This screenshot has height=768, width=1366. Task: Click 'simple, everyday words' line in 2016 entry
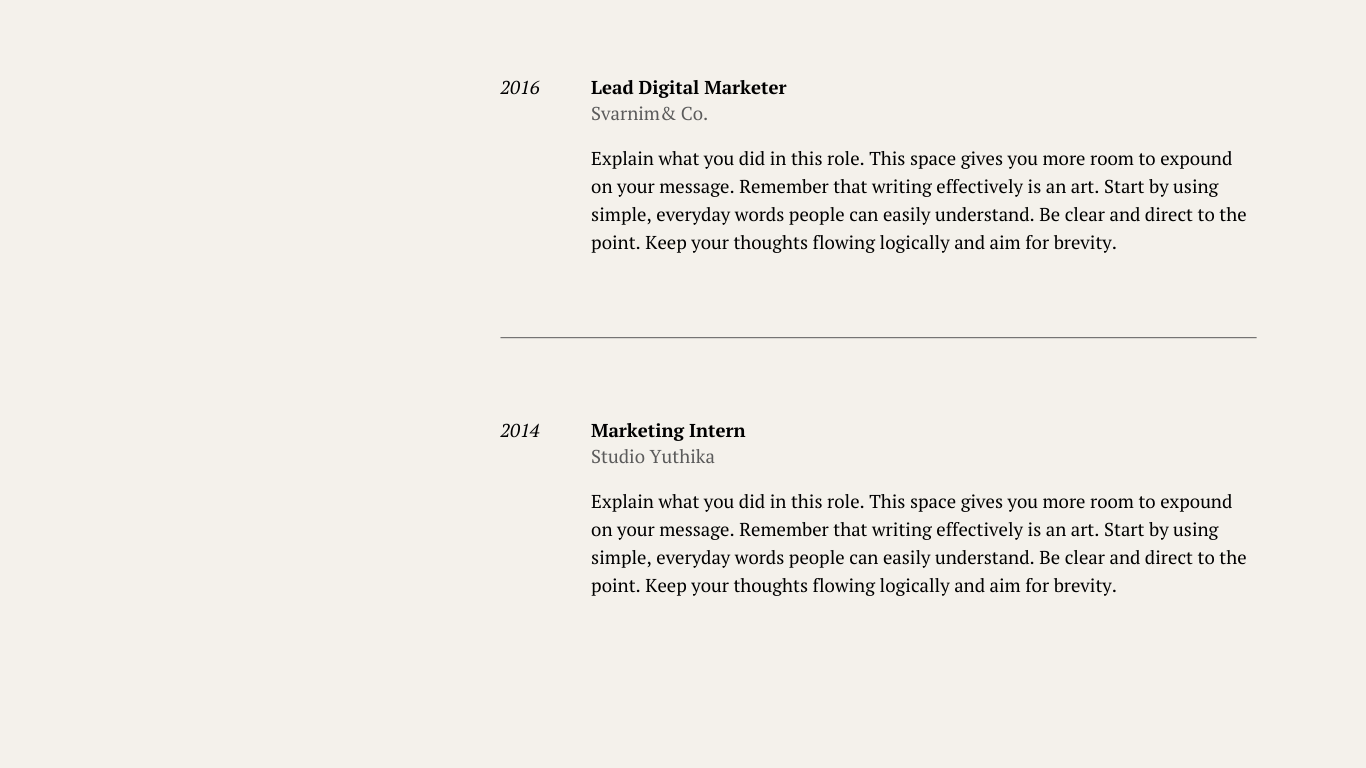point(918,215)
